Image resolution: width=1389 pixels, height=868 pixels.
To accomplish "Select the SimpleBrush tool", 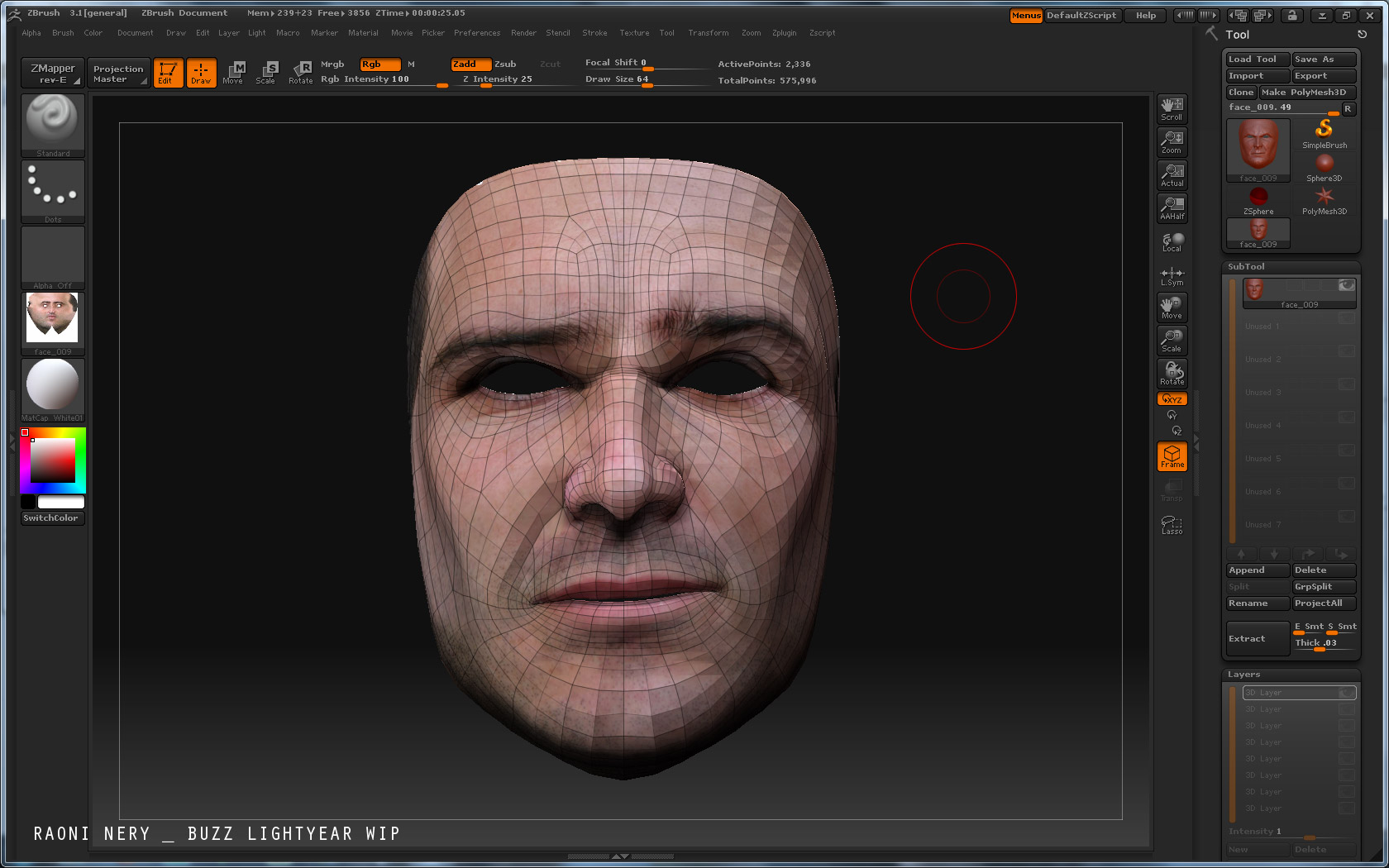I will [x=1325, y=134].
